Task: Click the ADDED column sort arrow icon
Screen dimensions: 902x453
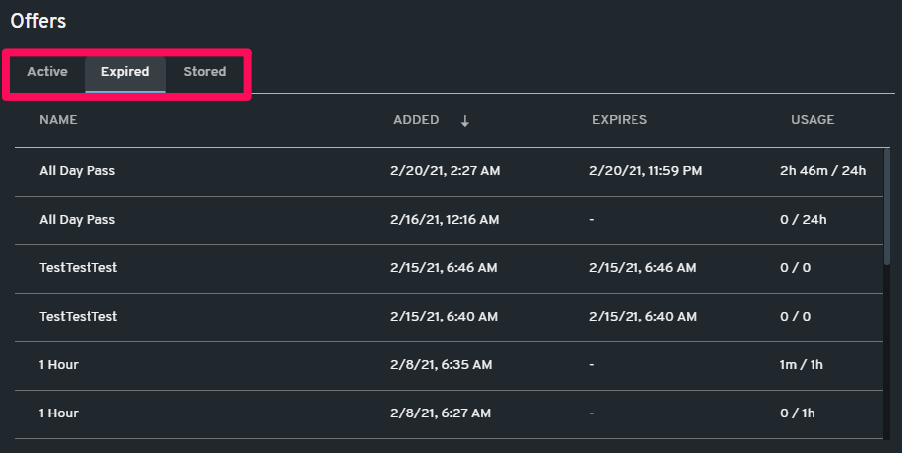Action: (465, 121)
